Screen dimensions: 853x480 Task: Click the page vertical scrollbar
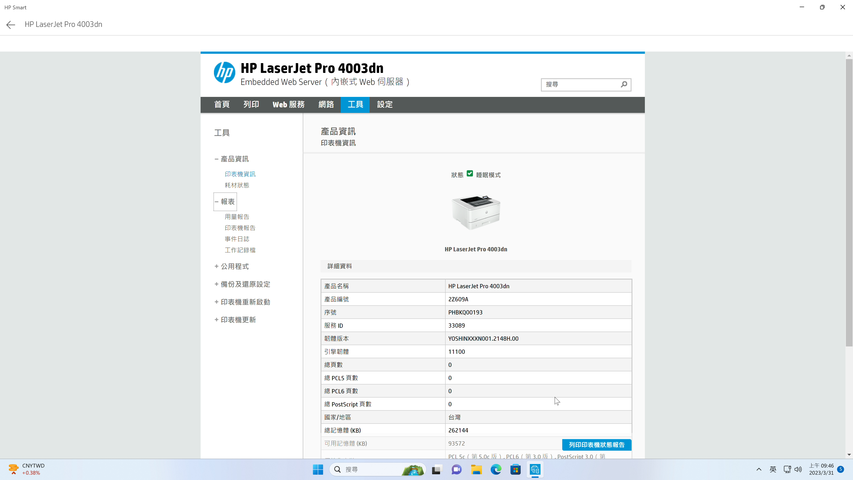pyautogui.click(x=849, y=202)
